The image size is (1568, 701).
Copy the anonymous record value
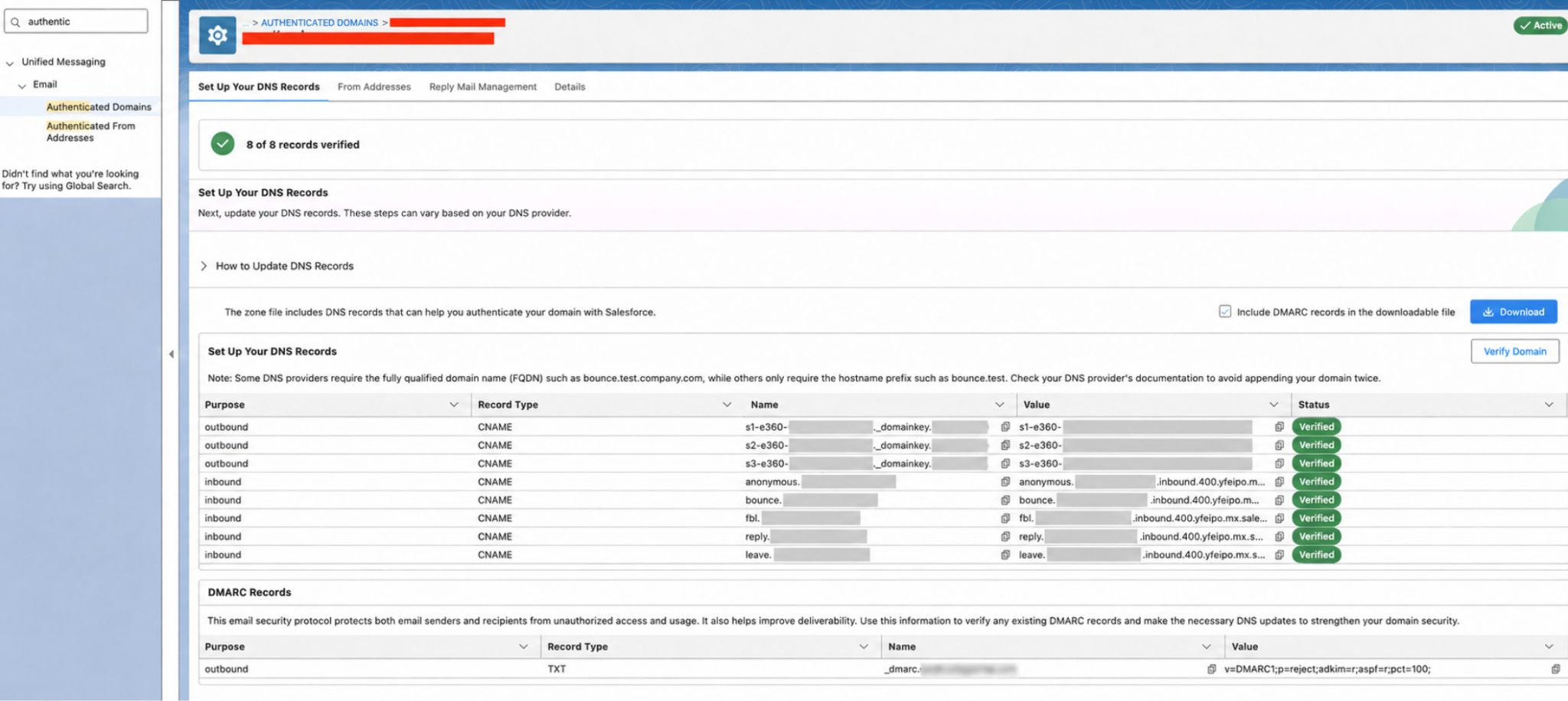1279,482
